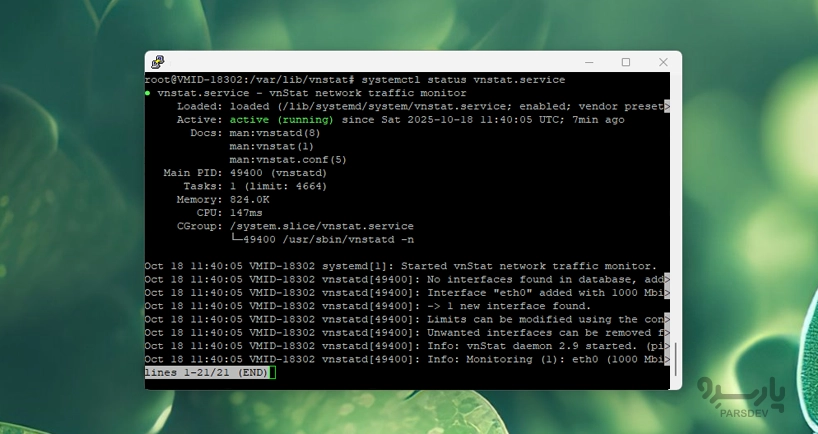Click the 'man:vnstat.conf(5)' docs entry

[x=288, y=159]
